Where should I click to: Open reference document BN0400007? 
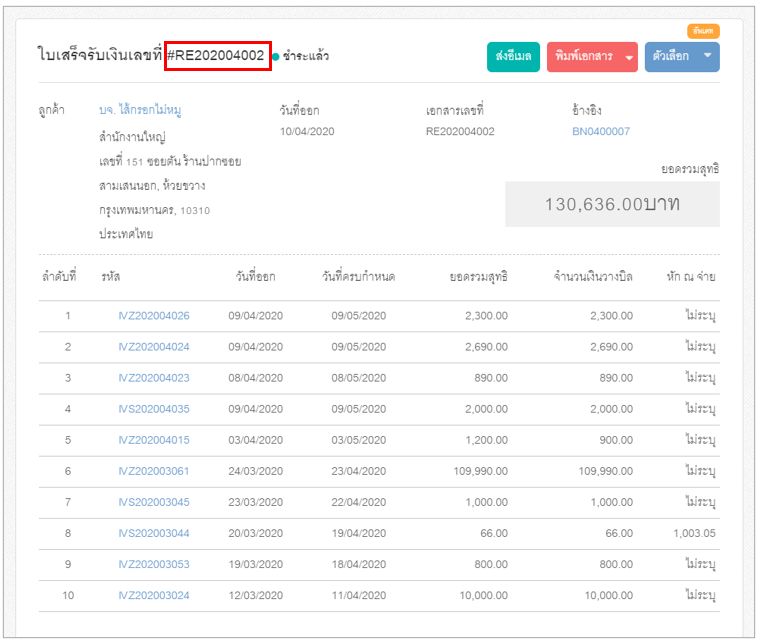point(601,131)
